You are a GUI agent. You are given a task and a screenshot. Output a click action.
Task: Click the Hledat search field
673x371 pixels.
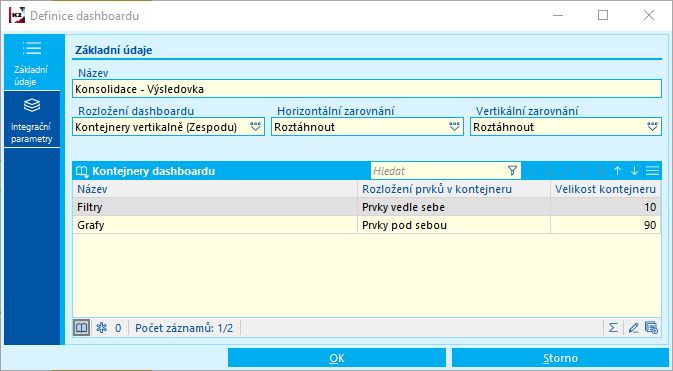coord(439,171)
